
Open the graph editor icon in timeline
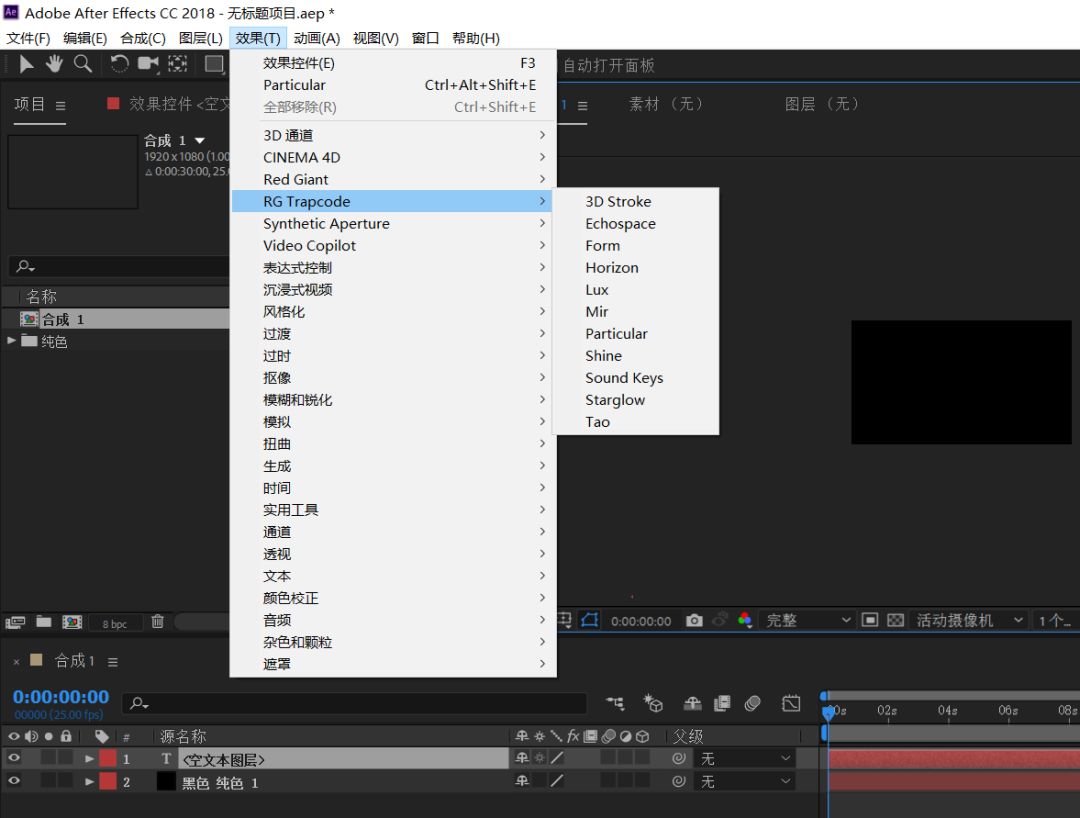click(791, 703)
